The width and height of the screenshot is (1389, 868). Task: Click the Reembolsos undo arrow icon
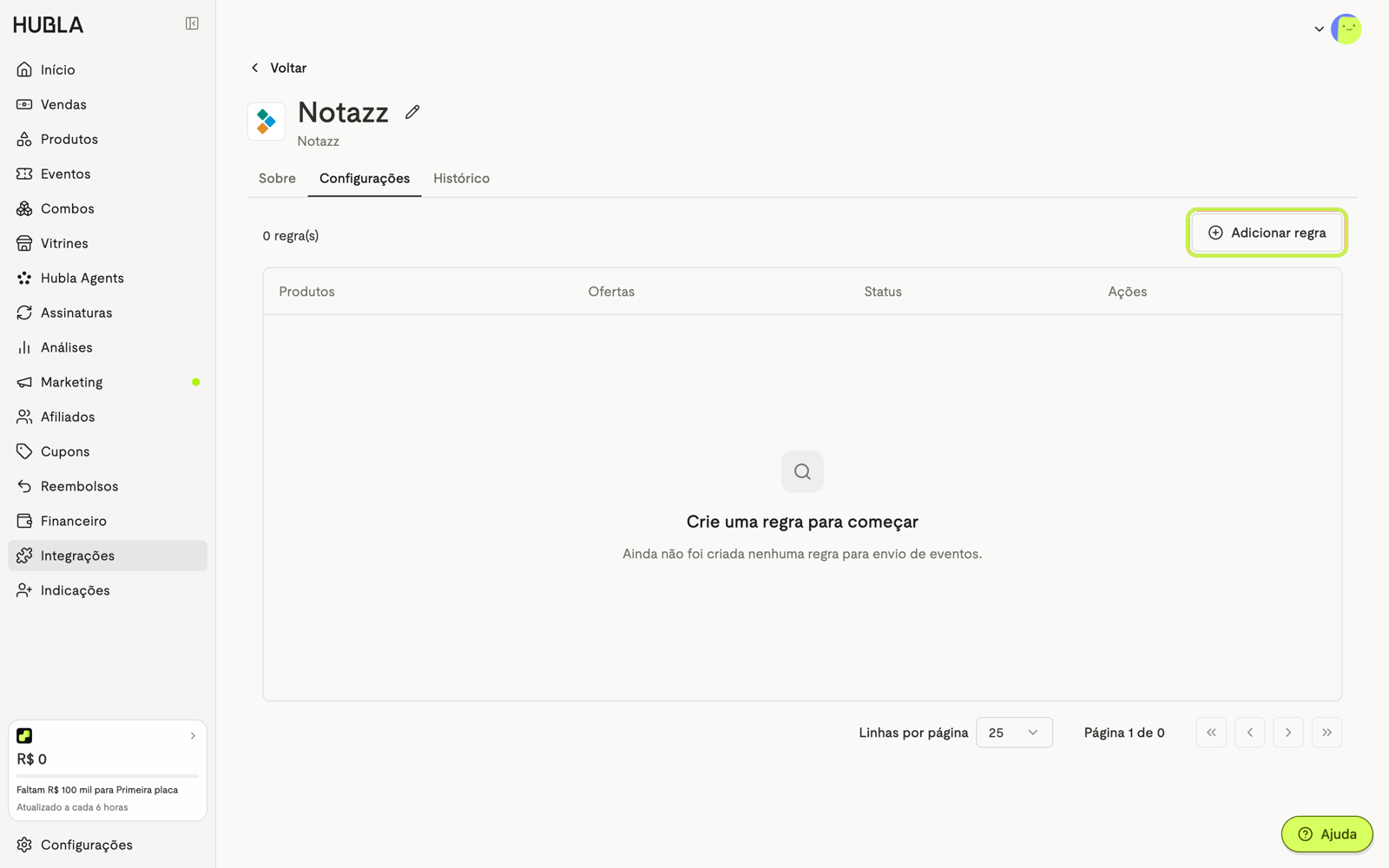[24, 486]
